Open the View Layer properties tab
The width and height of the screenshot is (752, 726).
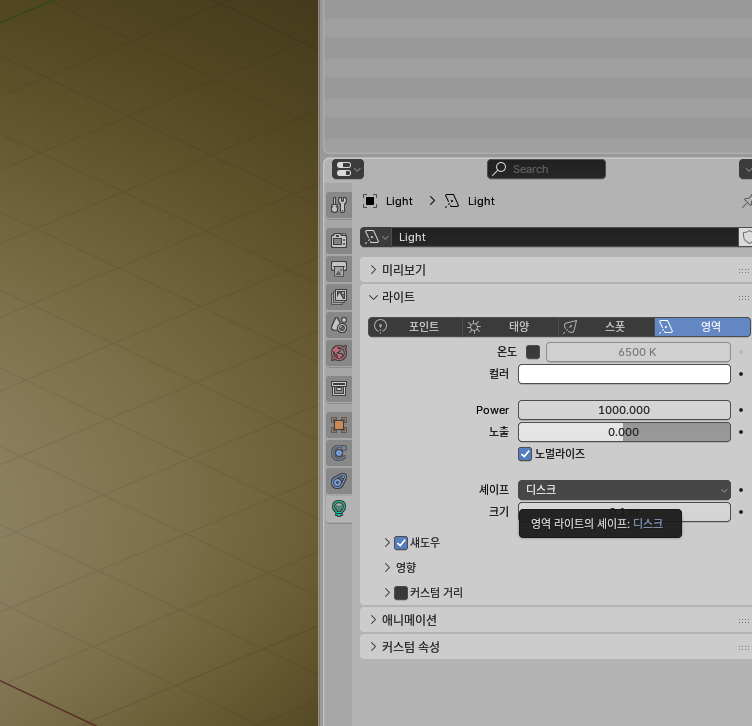pos(339,296)
